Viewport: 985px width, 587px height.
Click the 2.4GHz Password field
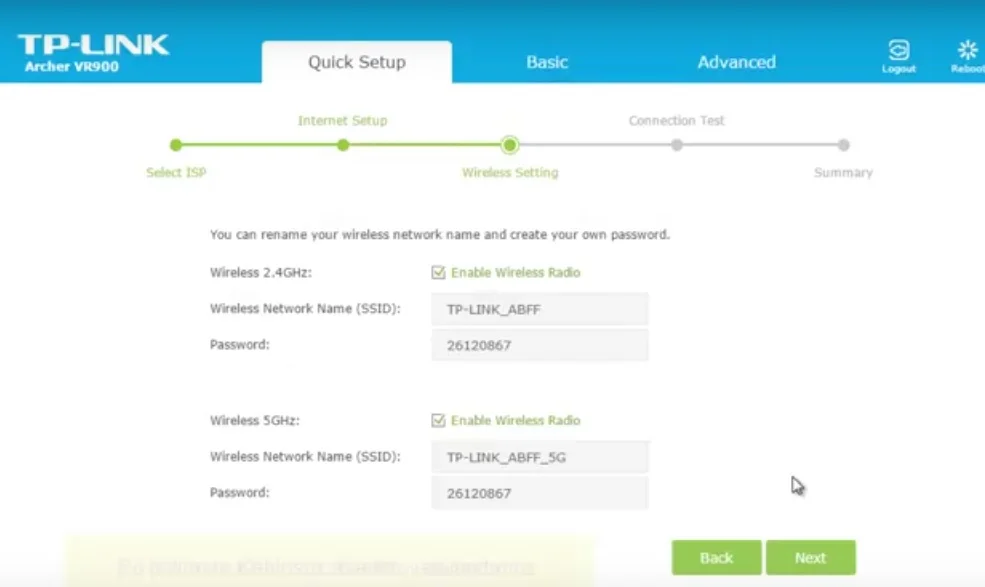540,345
